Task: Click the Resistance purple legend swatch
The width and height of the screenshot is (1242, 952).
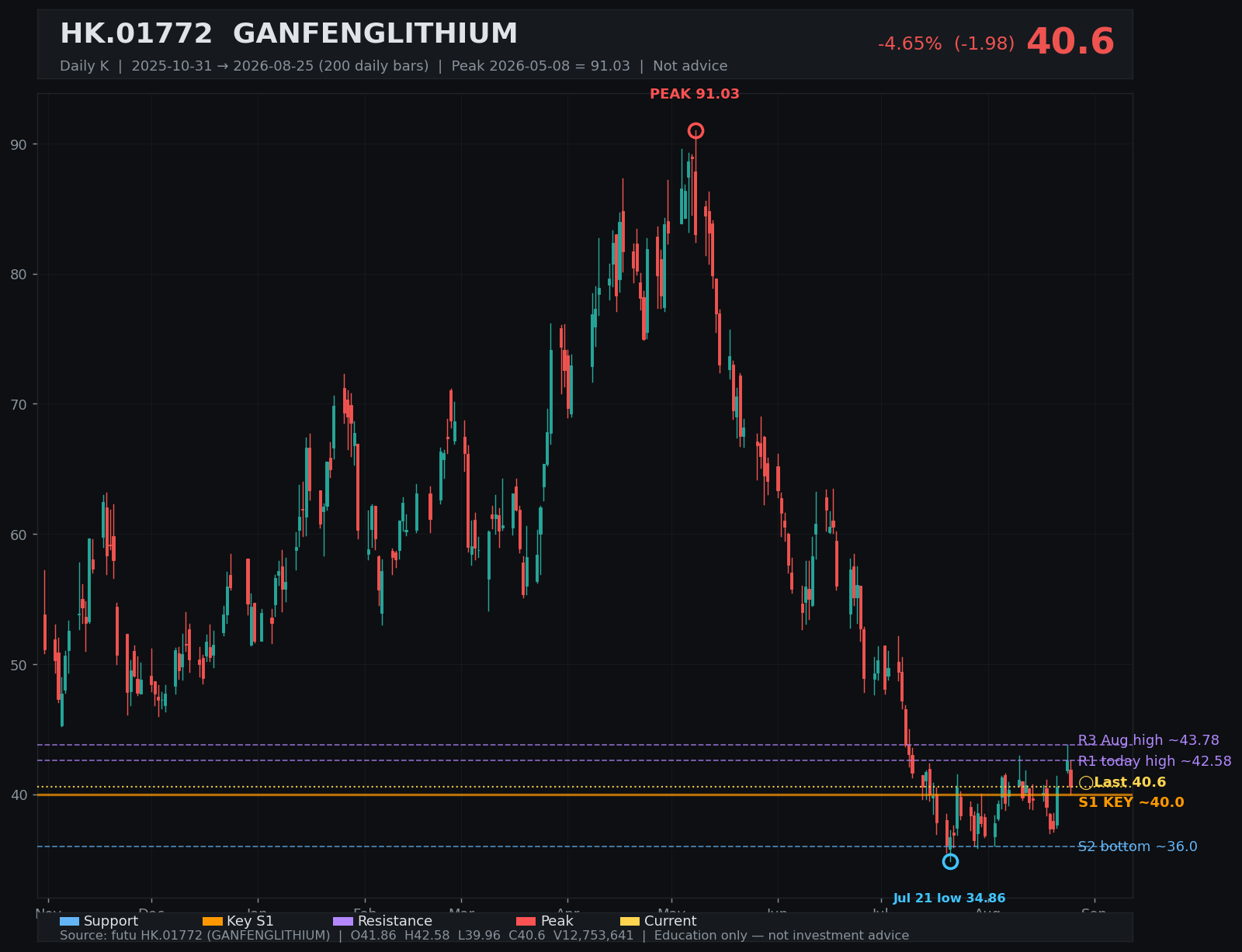Action: point(343,921)
